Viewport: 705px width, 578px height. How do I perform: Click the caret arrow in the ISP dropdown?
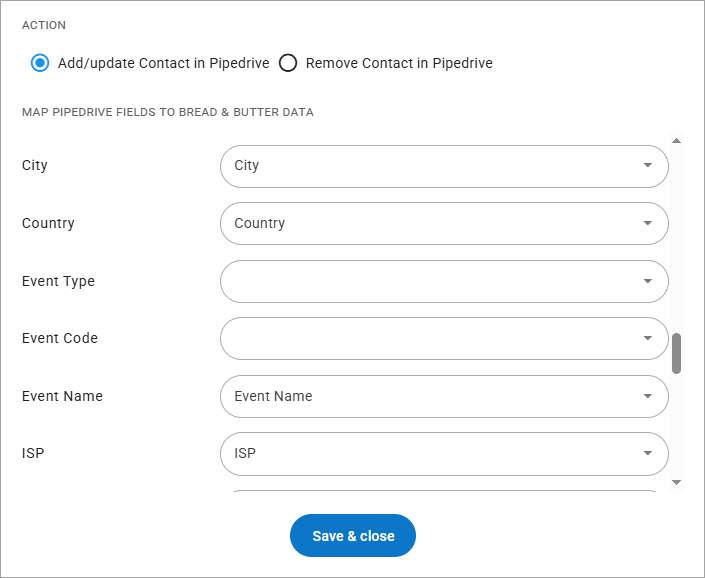click(x=648, y=454)
